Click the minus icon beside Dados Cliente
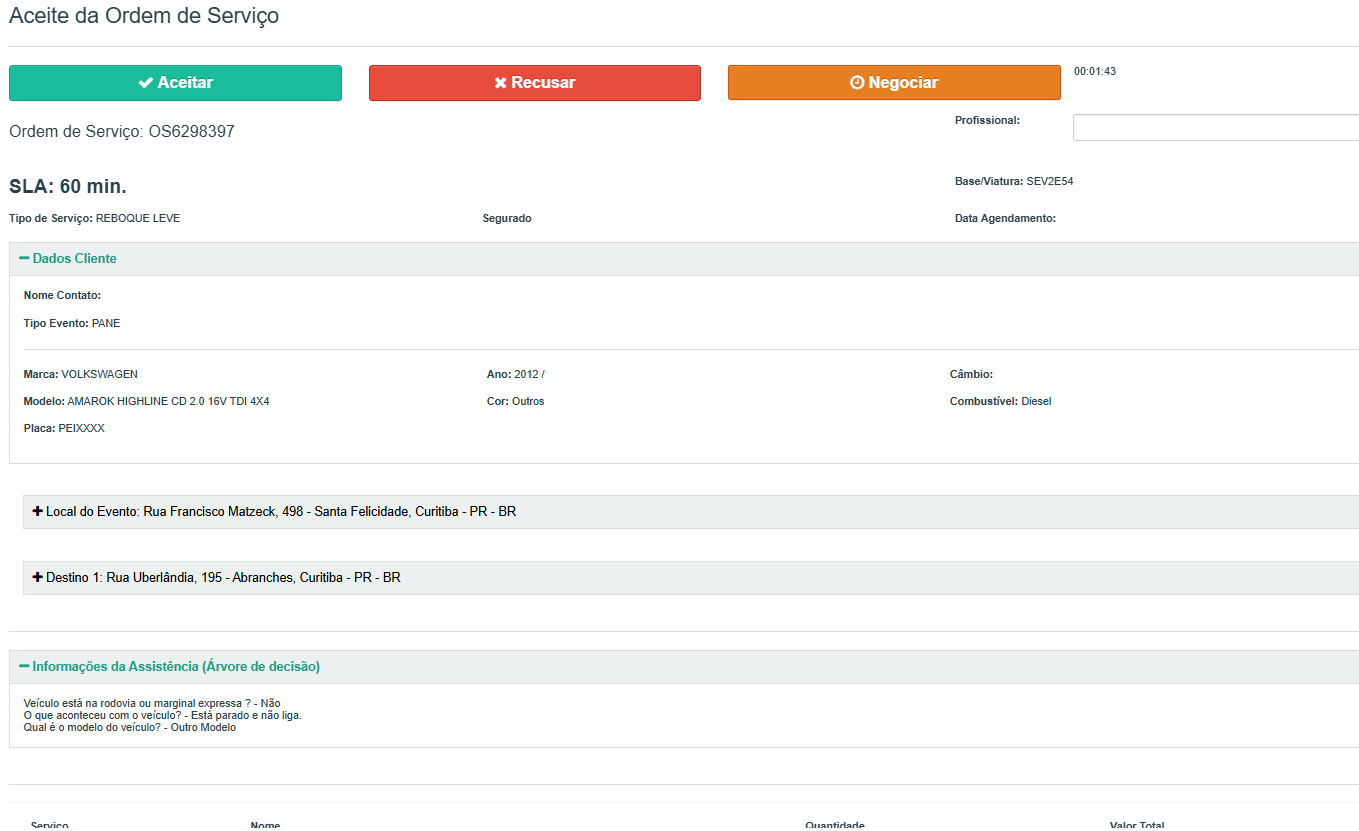 coord(24,259)
